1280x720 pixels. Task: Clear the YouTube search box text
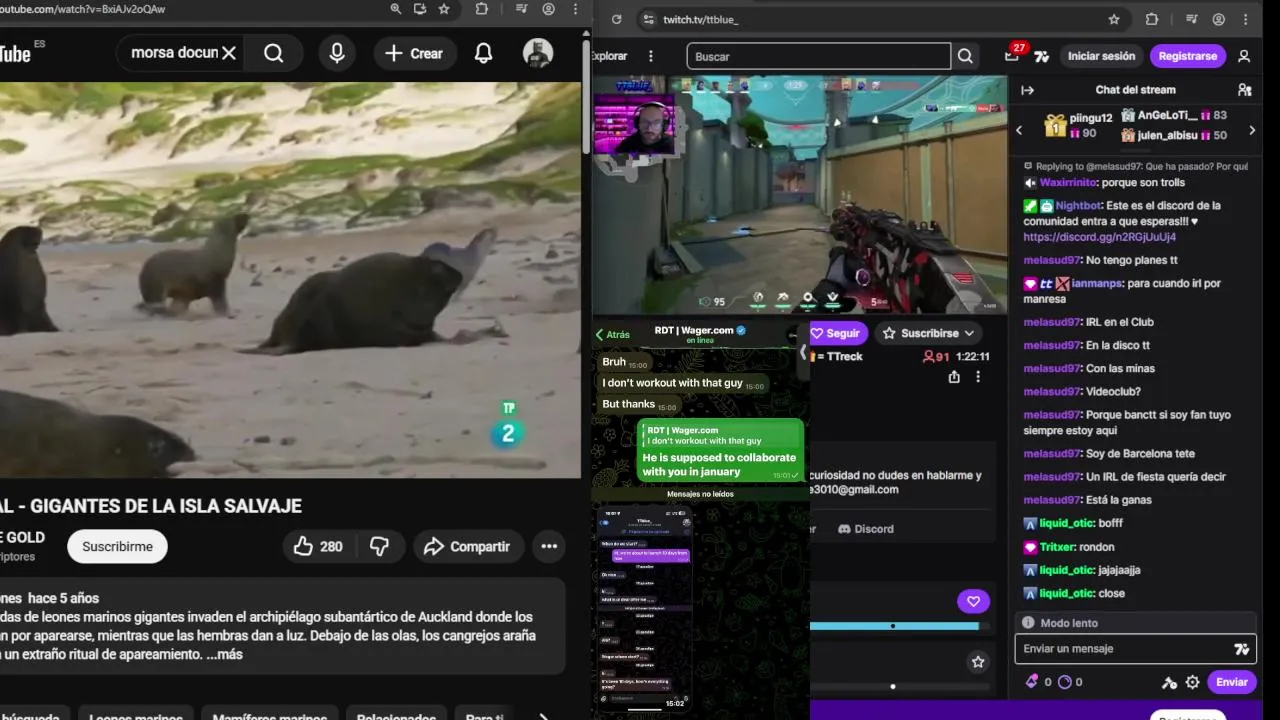tap(229, 53)
